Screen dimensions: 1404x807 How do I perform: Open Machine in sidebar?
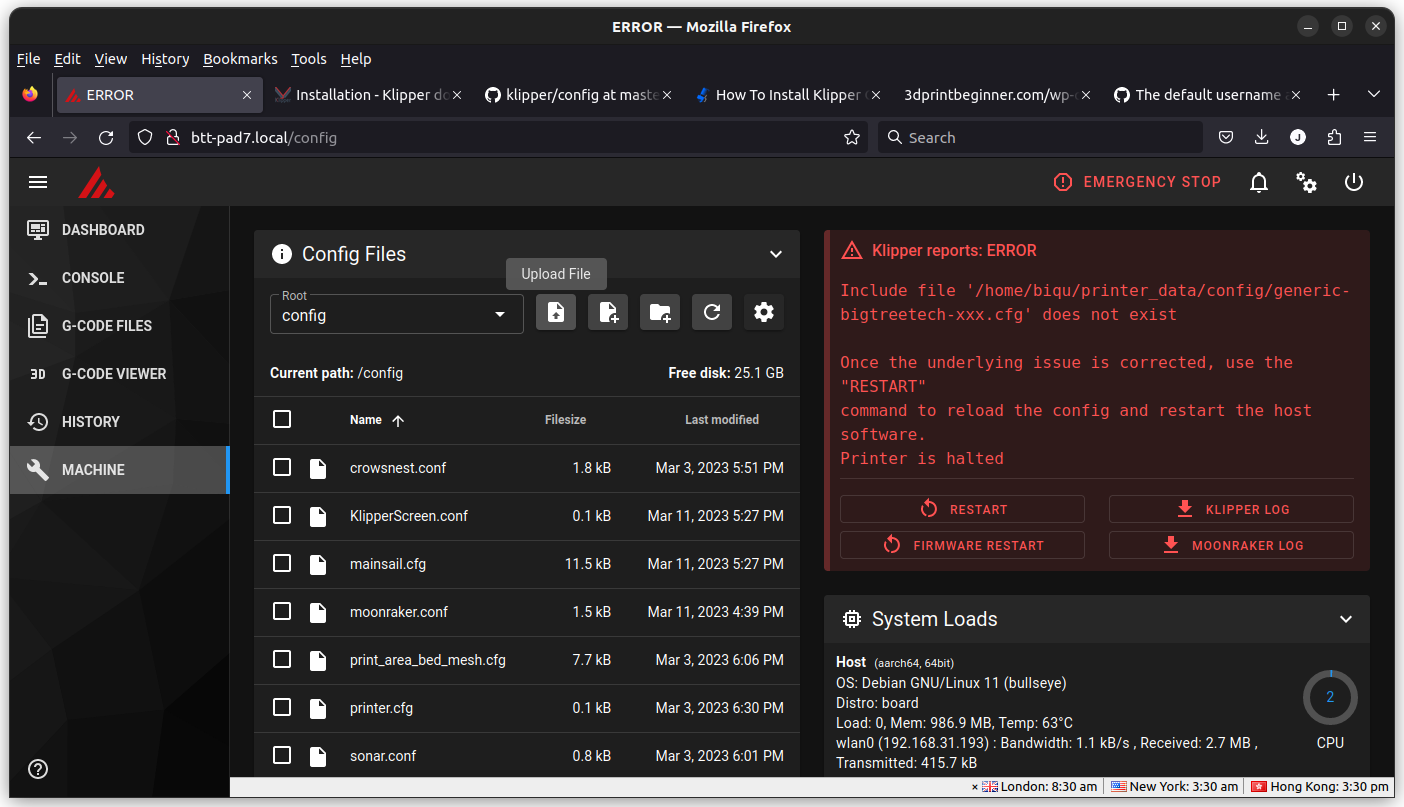pyautogui.click(x=120, y=470)
